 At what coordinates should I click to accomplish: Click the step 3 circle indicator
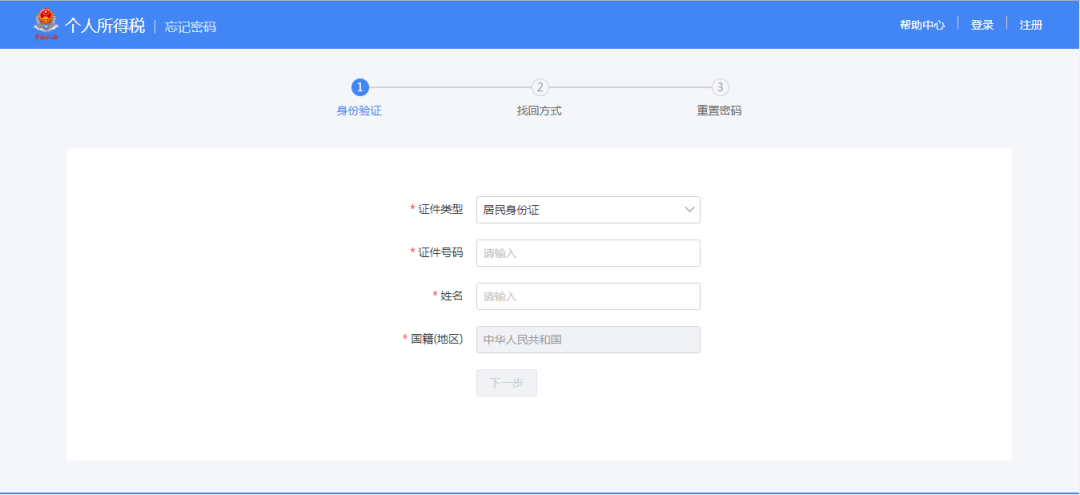pos(720,87)
